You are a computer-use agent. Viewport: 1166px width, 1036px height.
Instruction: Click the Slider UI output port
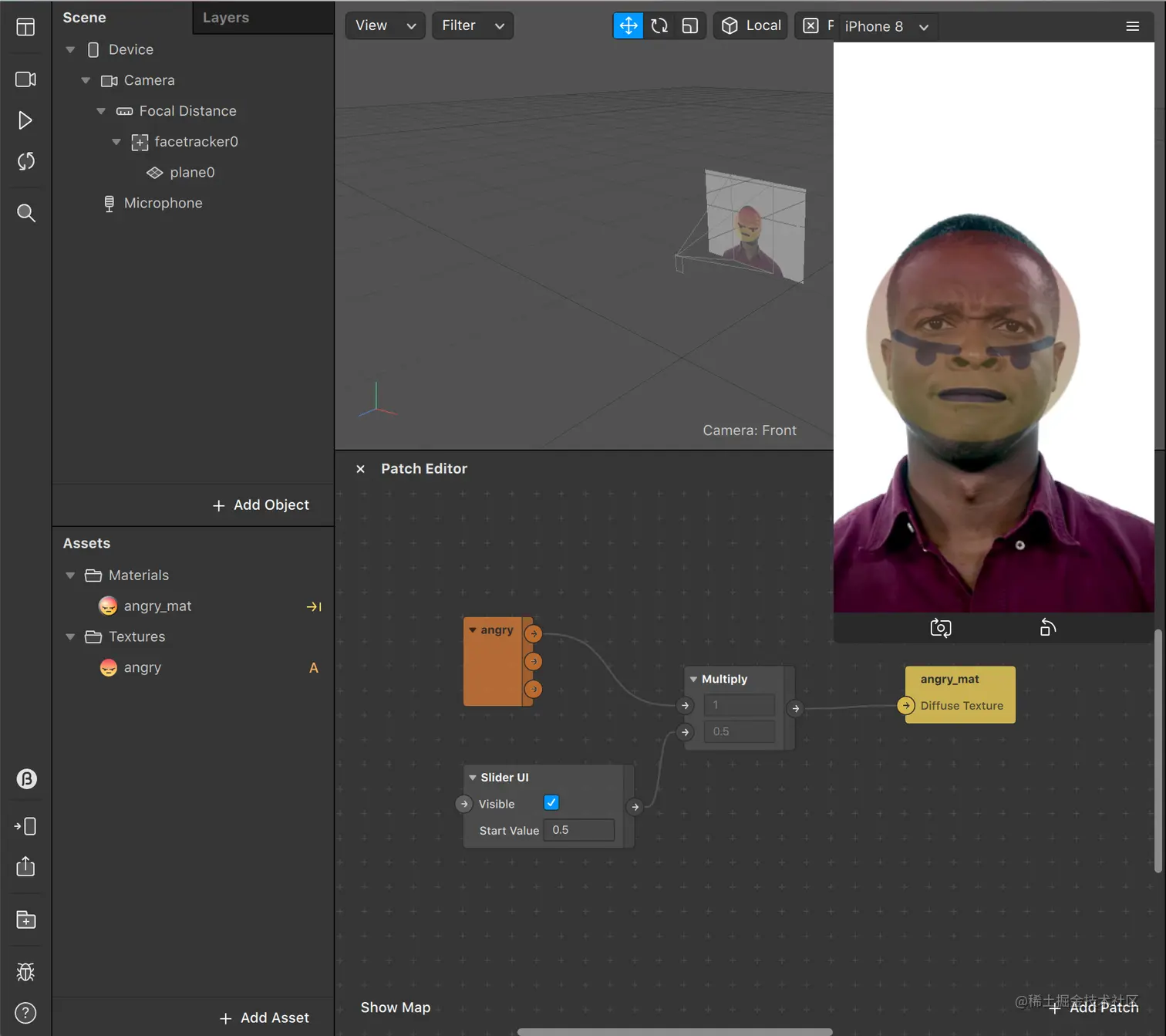pyautogui.click(x=635, y=807)
